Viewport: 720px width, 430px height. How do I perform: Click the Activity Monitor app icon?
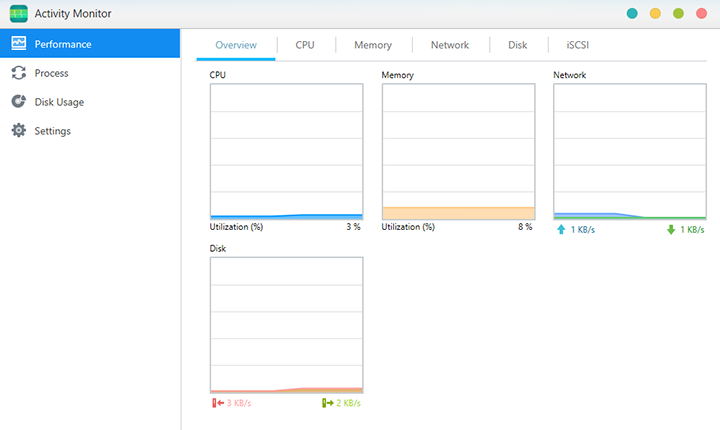click(x=18, y=14)
